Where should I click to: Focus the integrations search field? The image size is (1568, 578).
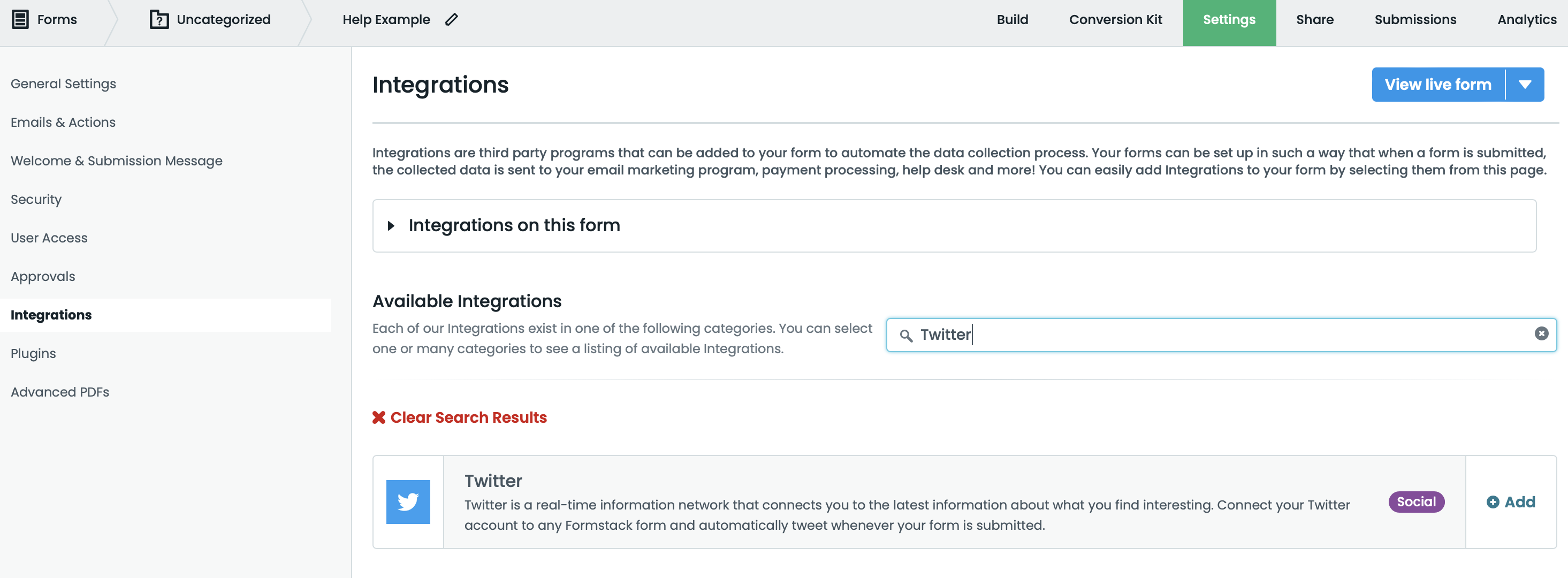click(1217, 334)
